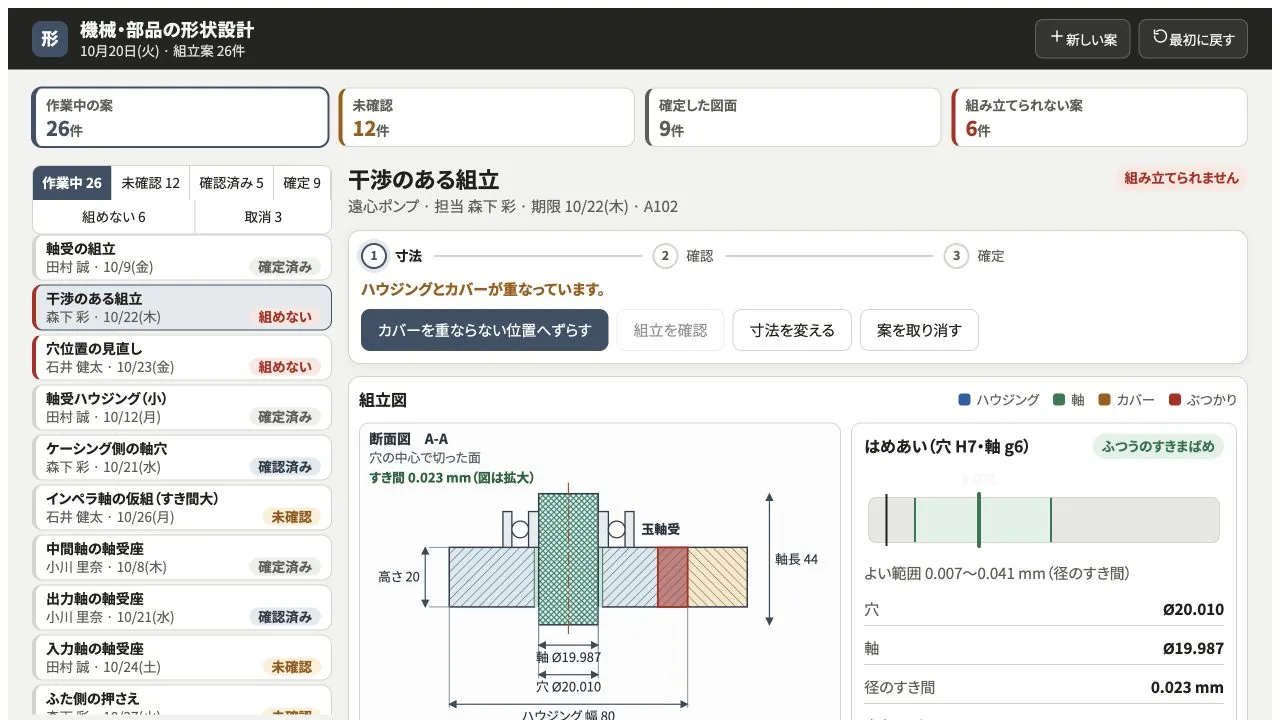The width and height of the screenshot is (1280, 720).
Task: Open the 未確認 12件 summary card
Action: (486, 117)
